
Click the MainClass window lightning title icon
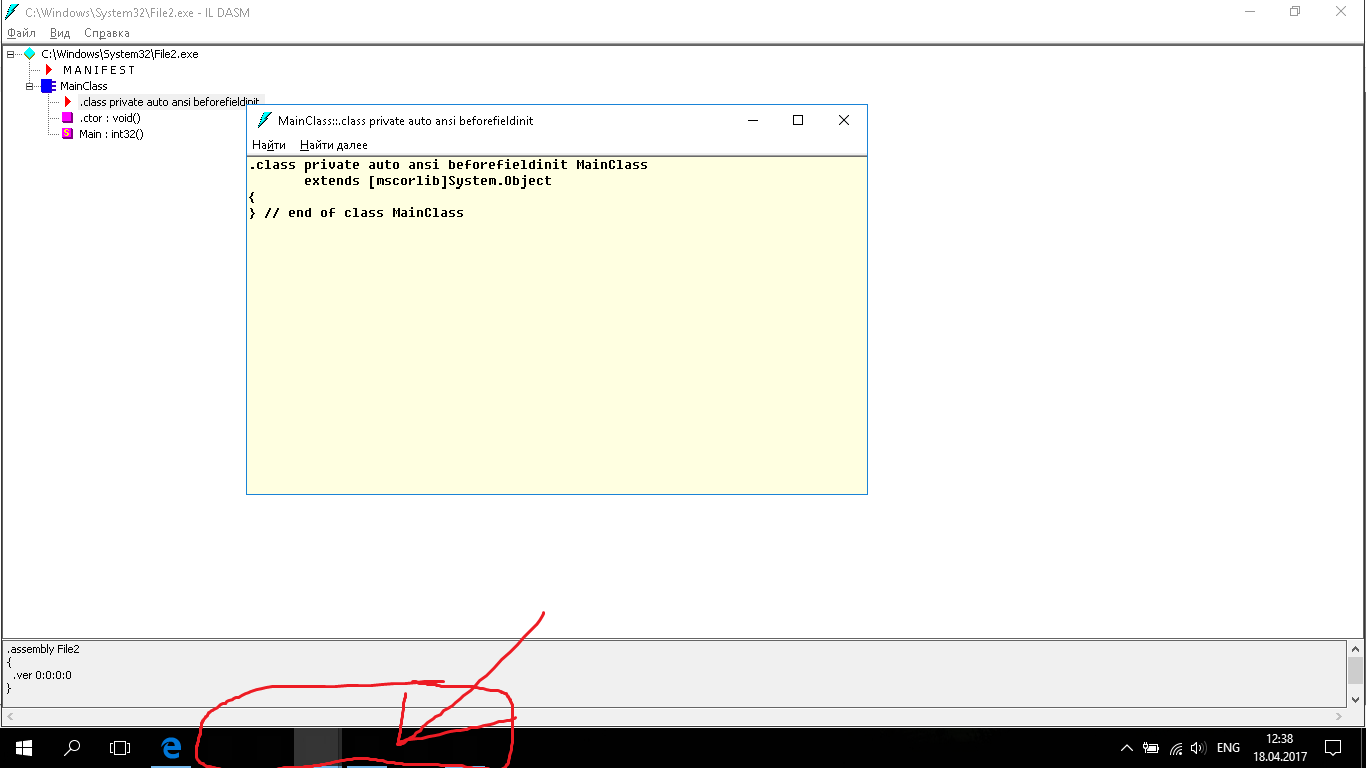coord(264,120)
